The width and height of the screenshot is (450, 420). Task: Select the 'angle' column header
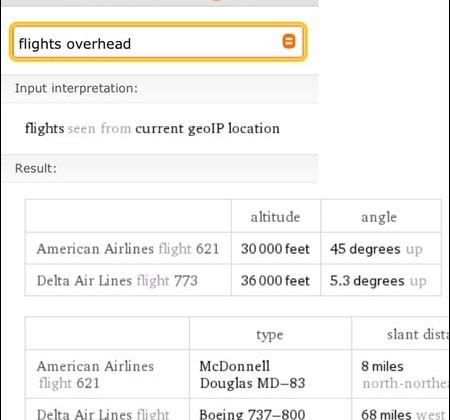379,217
